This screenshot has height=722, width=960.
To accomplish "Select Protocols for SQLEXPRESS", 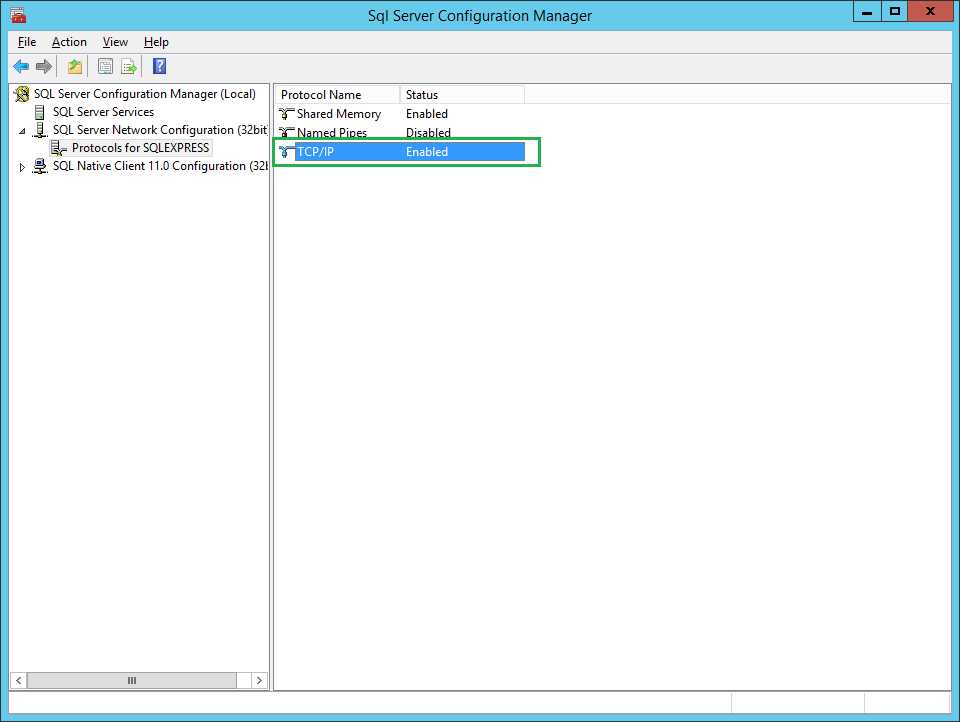I will [140, 148].
